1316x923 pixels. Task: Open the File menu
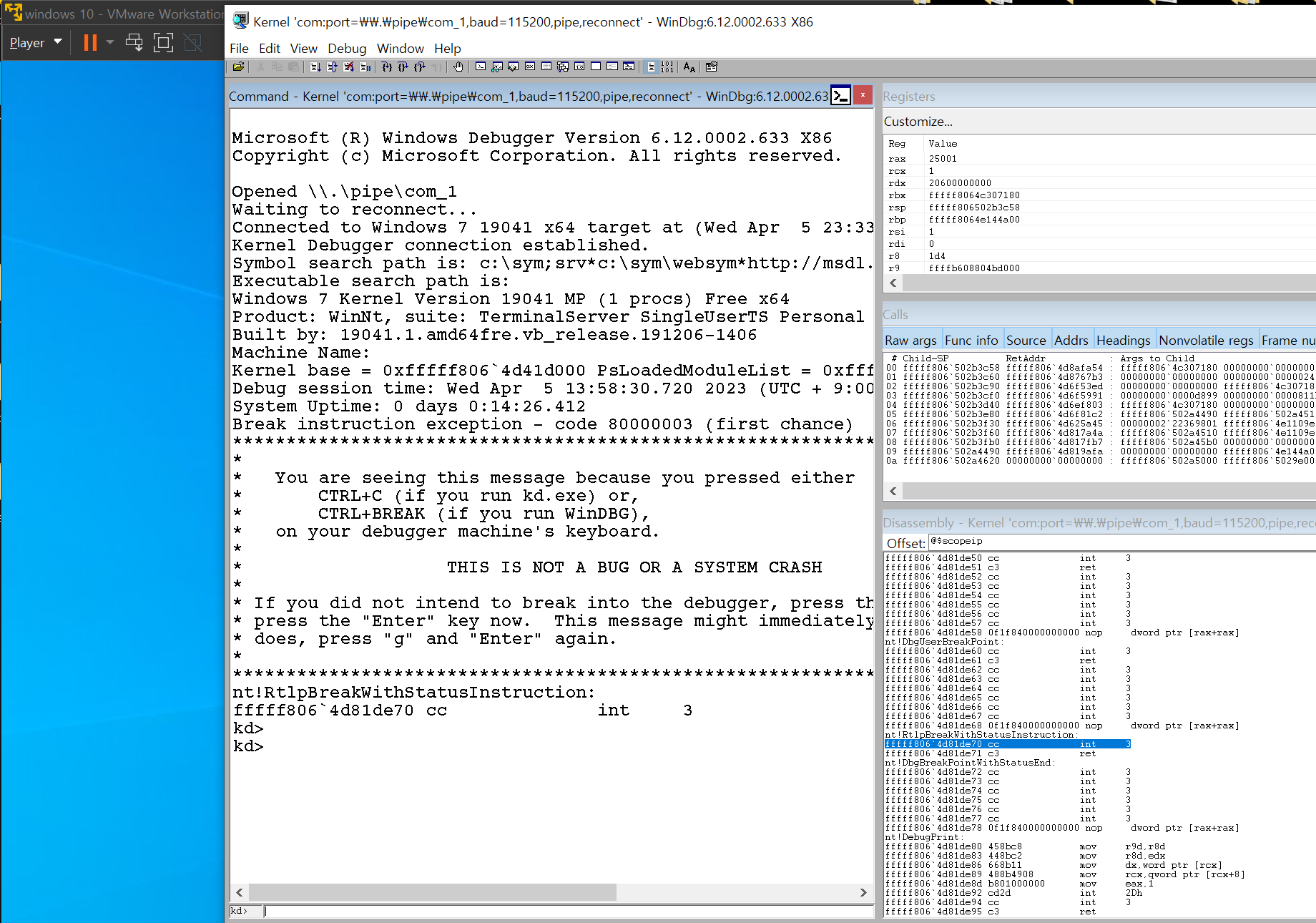click(x=239, y=48)
